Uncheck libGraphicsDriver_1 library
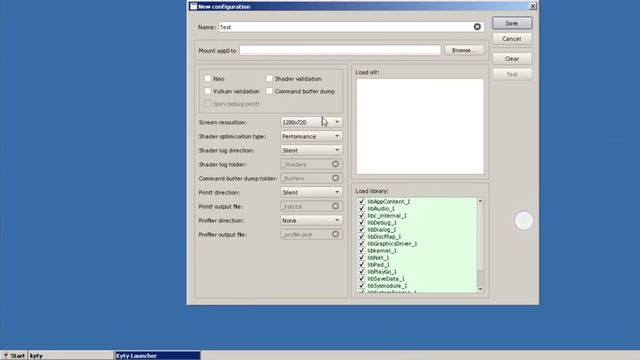Screen dimensions: 640x360 361,244
